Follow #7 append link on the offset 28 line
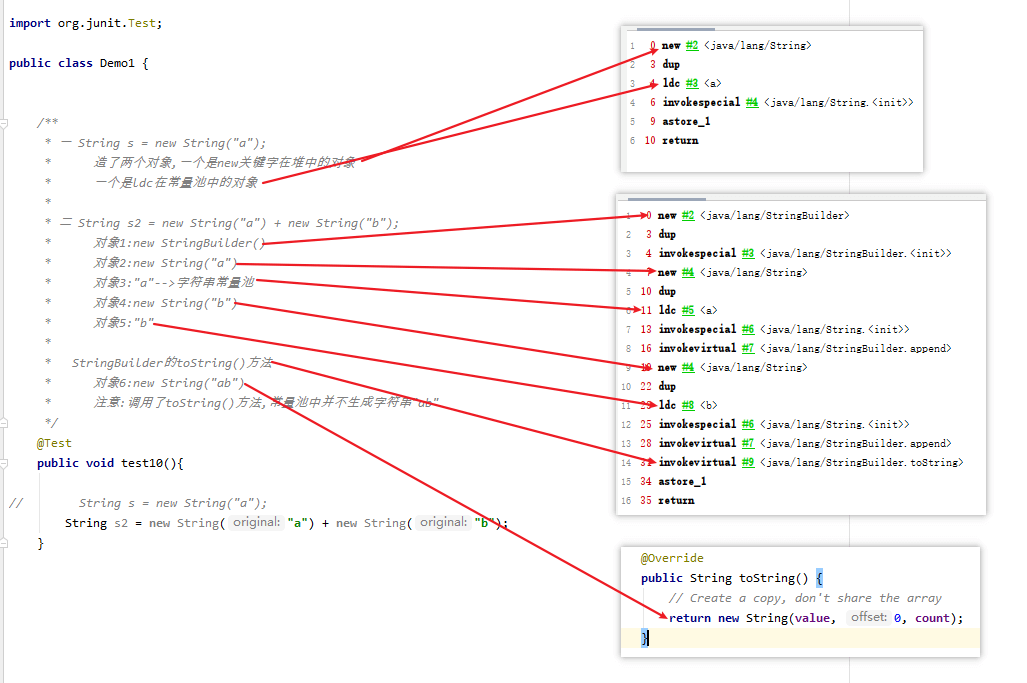The width and height of the screenshot is (1027, 683). [x=748, y=443]
